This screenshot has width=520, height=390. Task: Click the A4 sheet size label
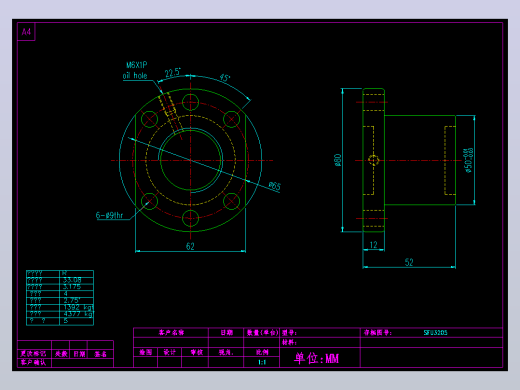(x=26, y=32)
